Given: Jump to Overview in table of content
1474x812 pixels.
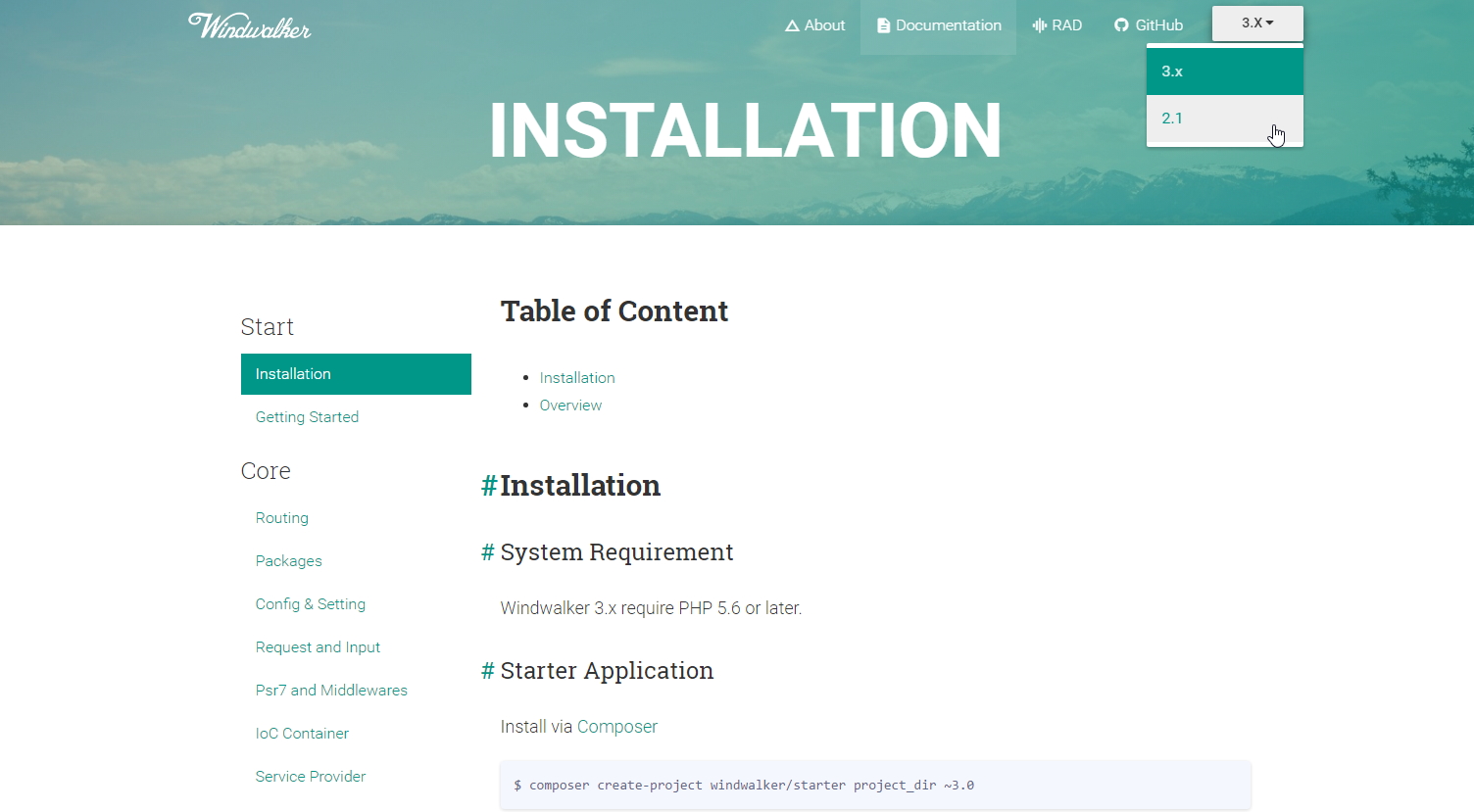Looking at the screenshot, I should click(x=570, y=406).
